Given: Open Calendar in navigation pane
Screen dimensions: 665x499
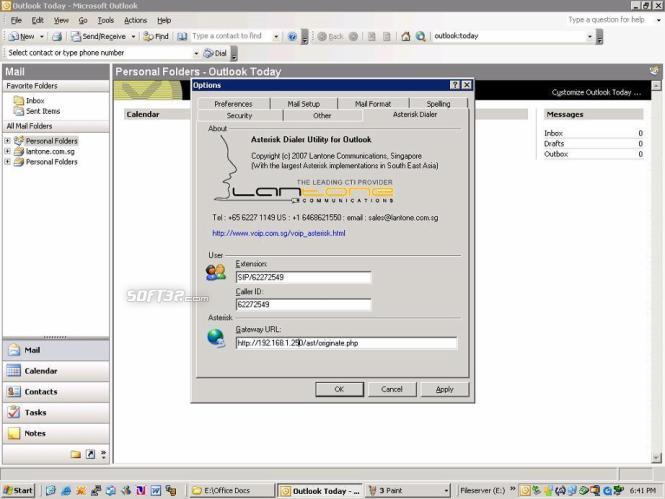Looking at the screenshot, I should pos(56,371).
